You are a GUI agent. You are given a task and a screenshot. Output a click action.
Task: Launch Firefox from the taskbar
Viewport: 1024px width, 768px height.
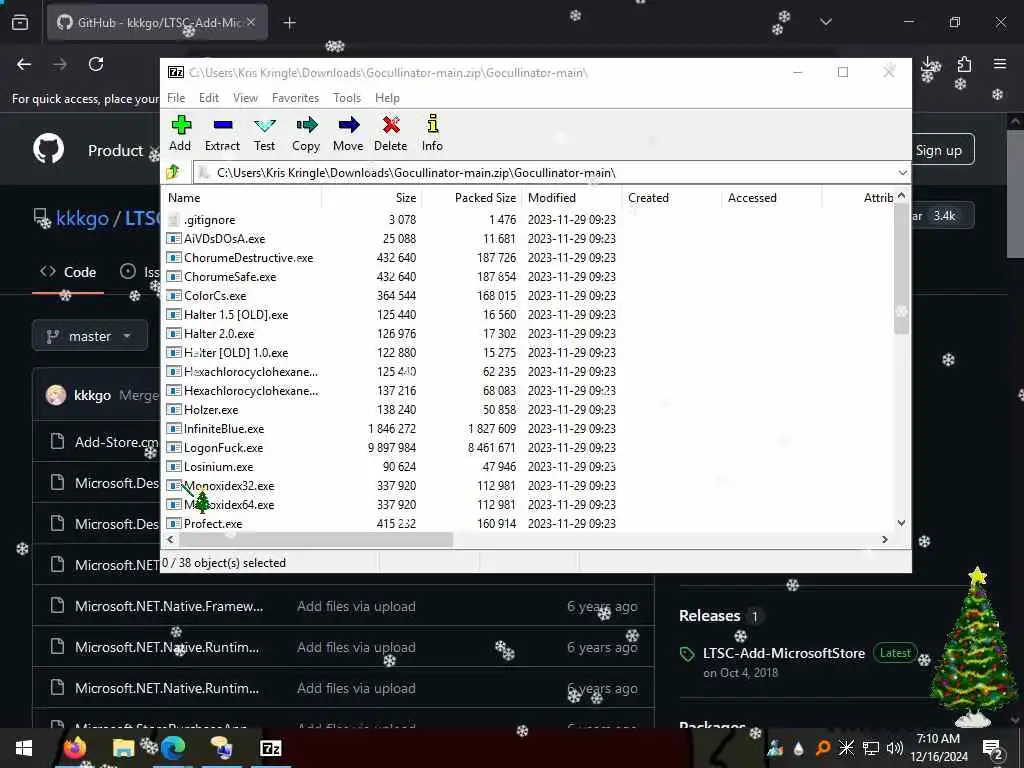pyautogui.click(x=74, y=748)
